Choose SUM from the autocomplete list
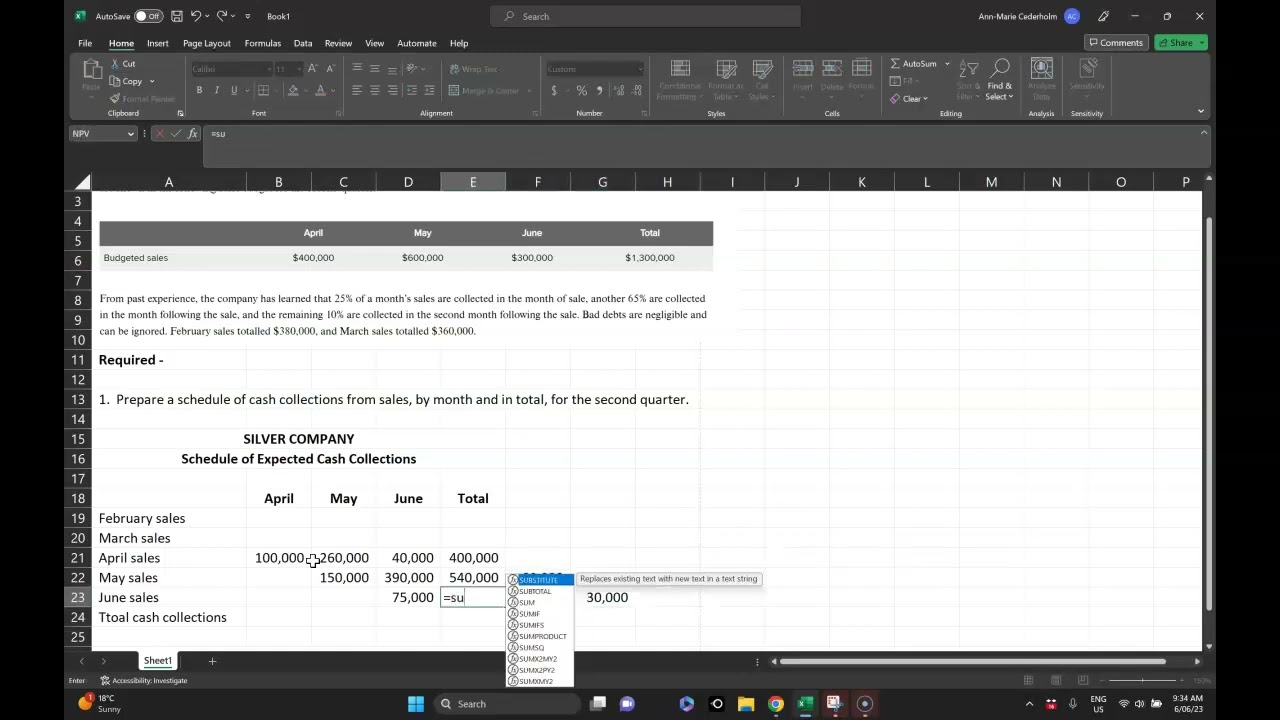 pyautogui.click(x=540, y=603)
